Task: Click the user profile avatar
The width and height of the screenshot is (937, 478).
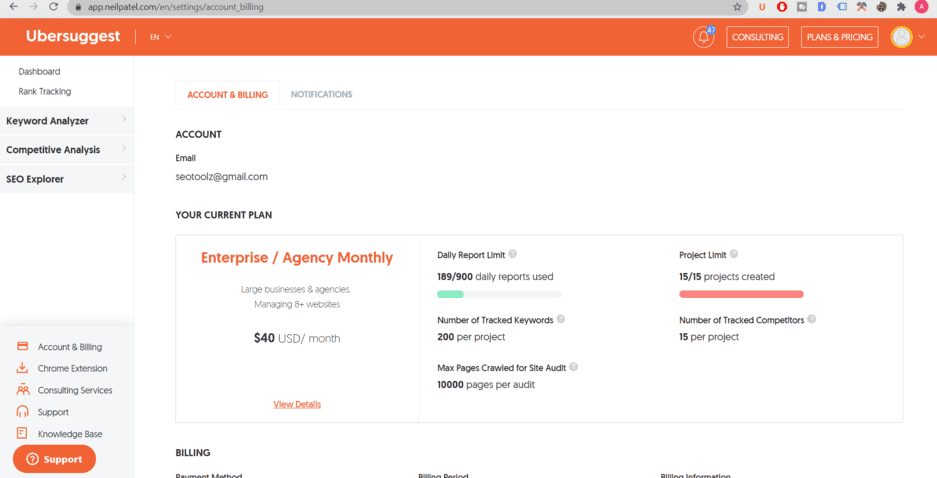Action: [901, 37]
